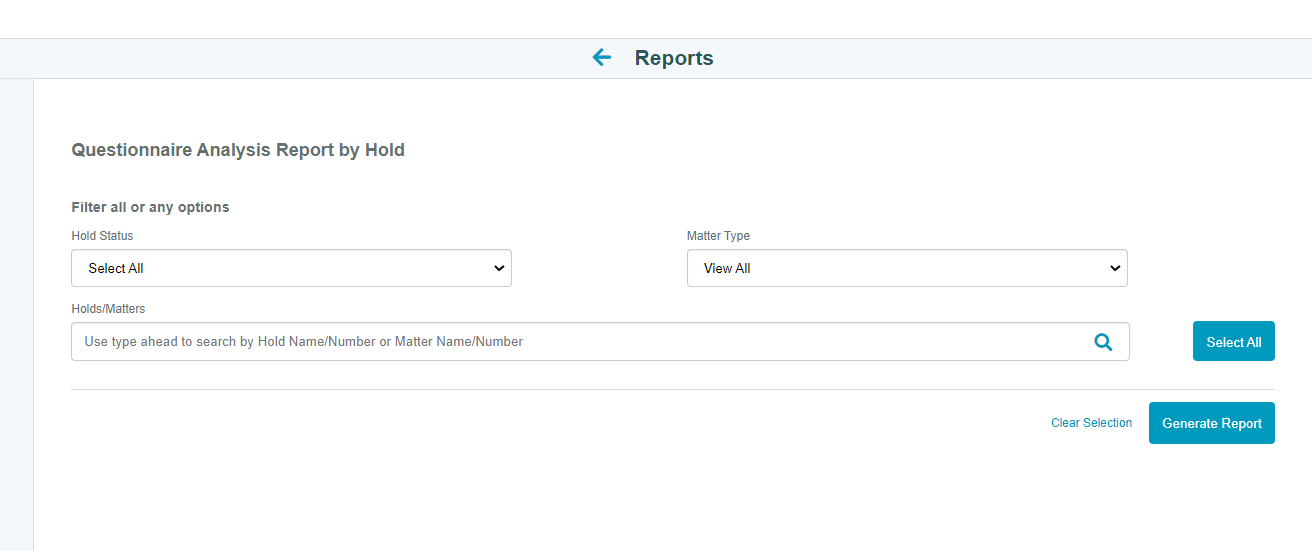Click the Generate Report button
The height and width of the screenshot is (551, 1312).
[1212, 423]
